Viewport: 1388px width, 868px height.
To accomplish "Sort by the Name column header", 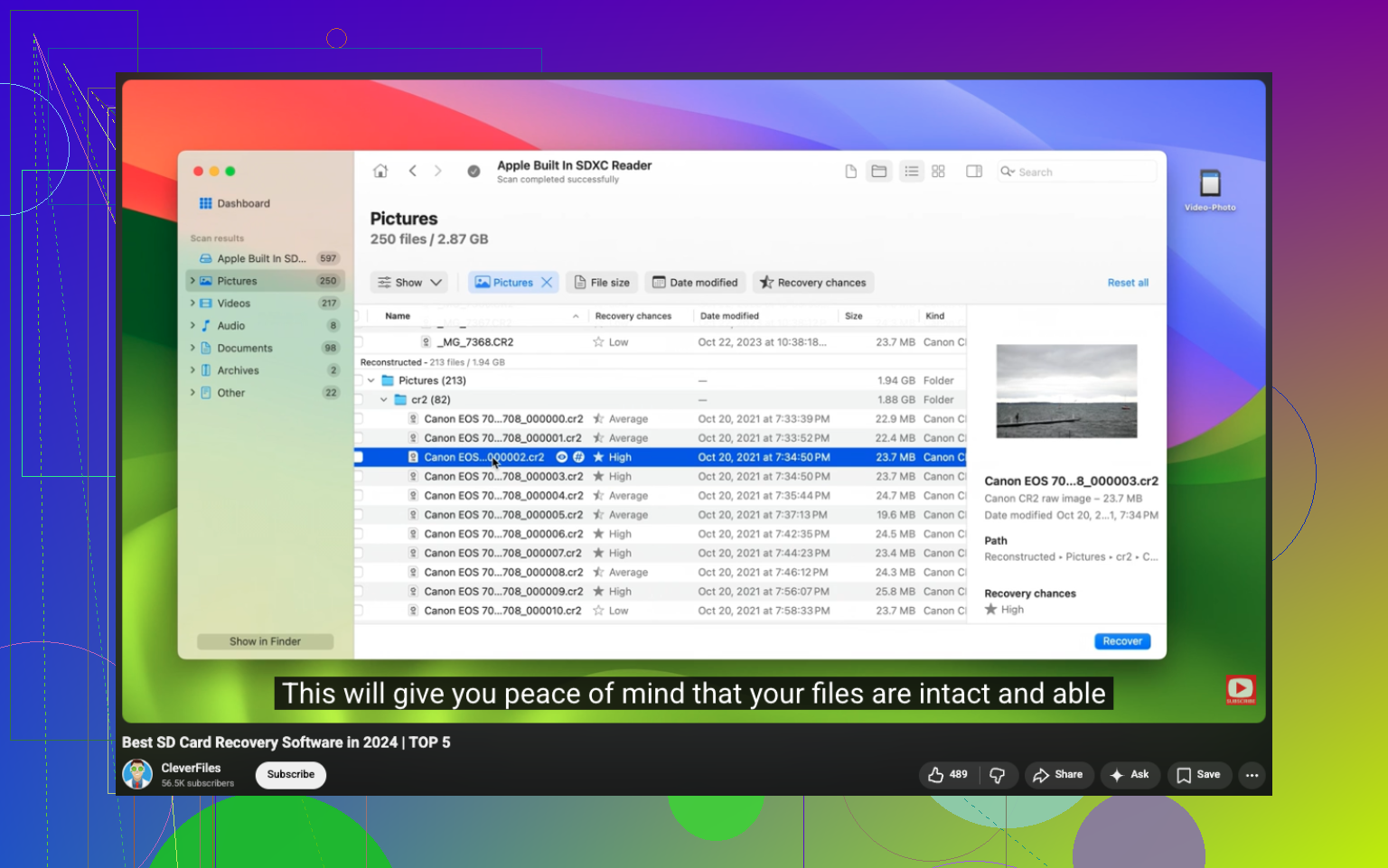I will point(398,316).
